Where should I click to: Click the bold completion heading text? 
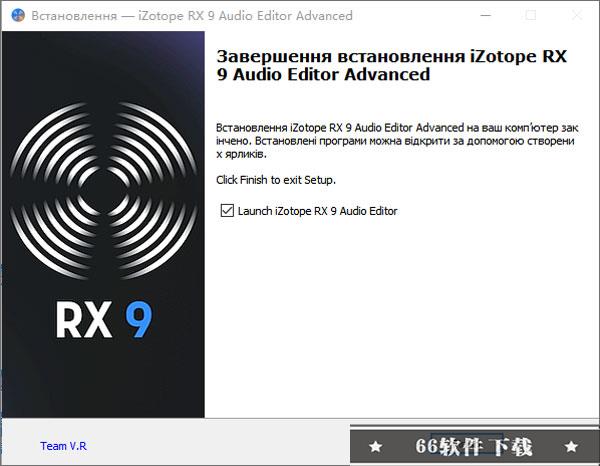pyautogui.click(x=391, y=65)
